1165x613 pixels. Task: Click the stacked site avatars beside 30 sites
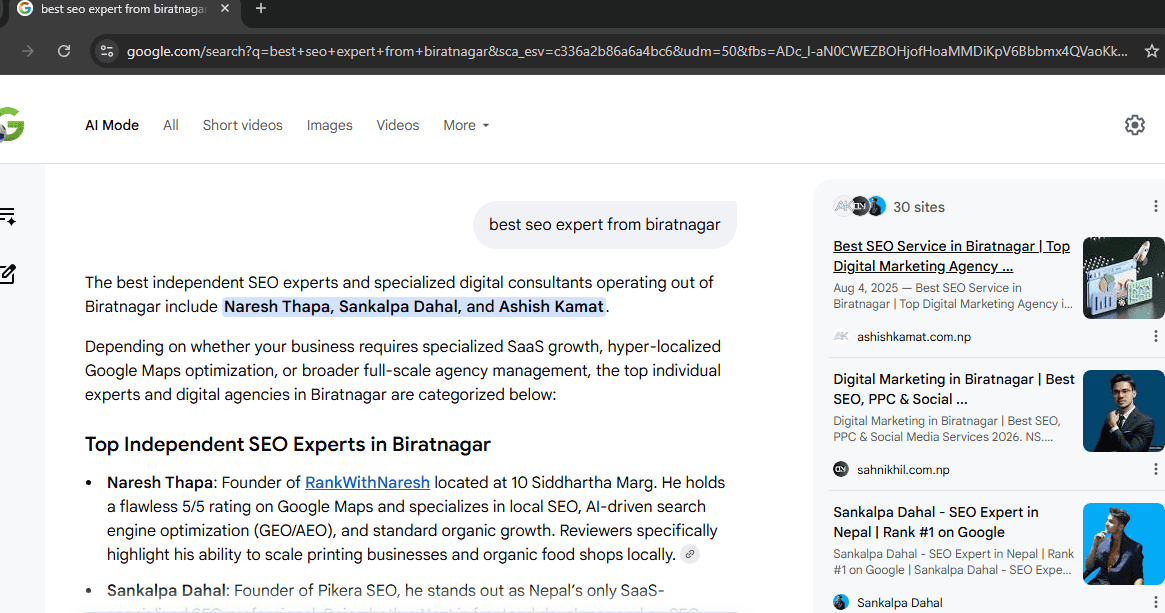click(859, 207)
